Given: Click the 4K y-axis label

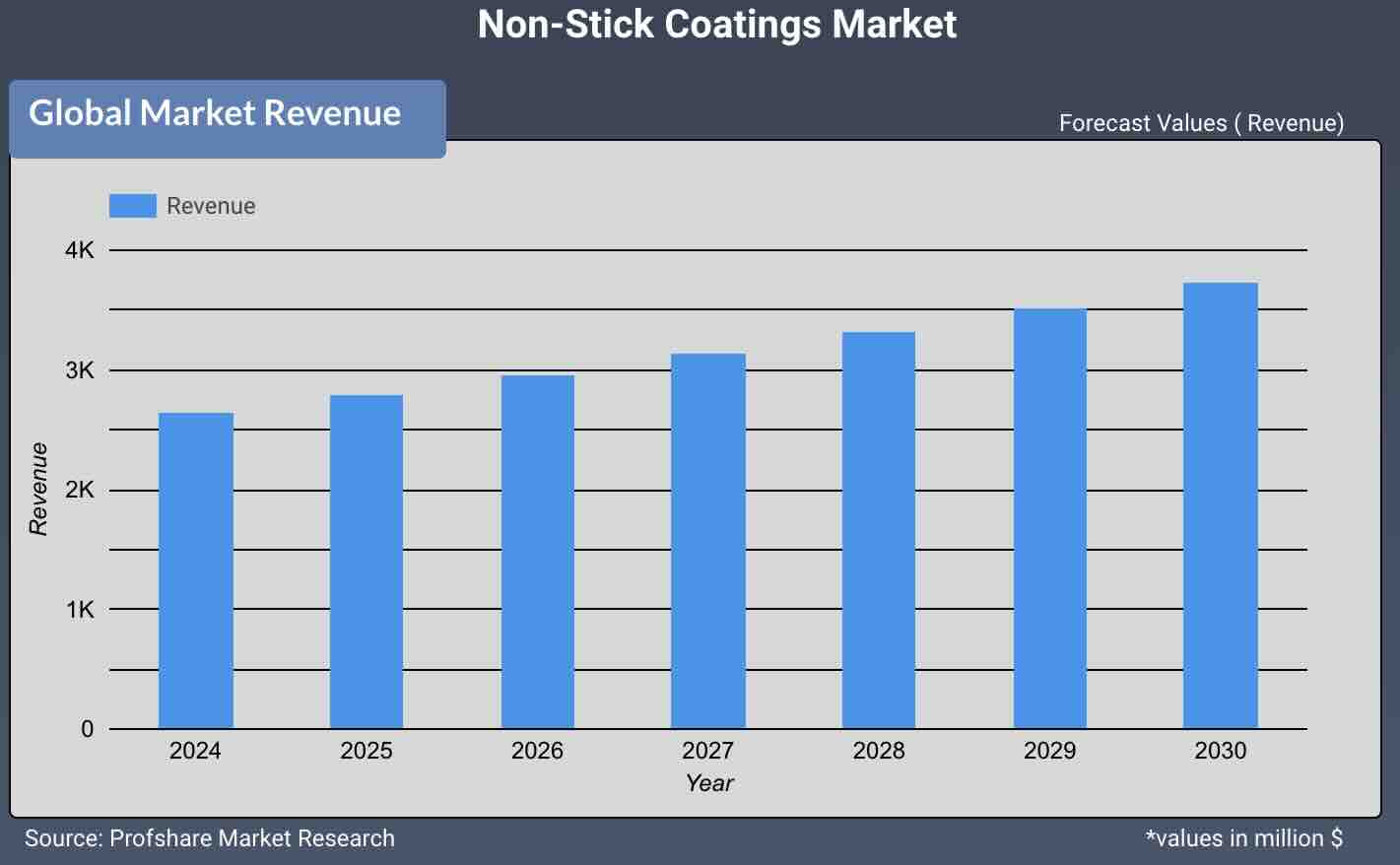Looking at the screenshot, I should 80,250.
